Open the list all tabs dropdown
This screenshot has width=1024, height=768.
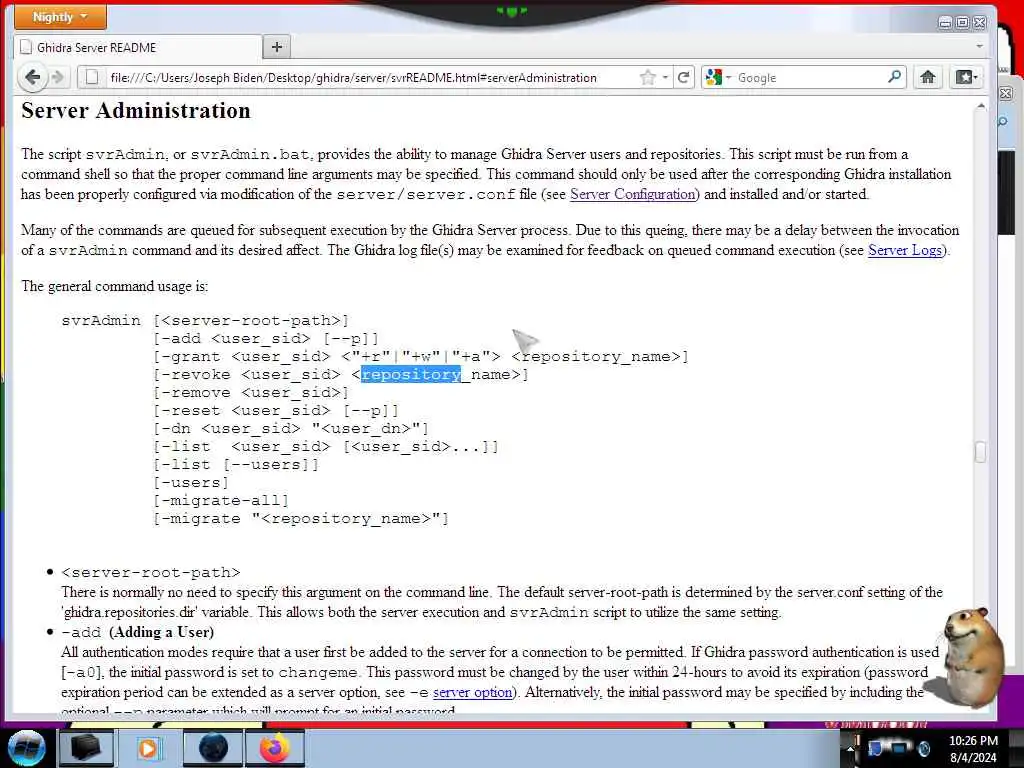[x=979, y=47]
